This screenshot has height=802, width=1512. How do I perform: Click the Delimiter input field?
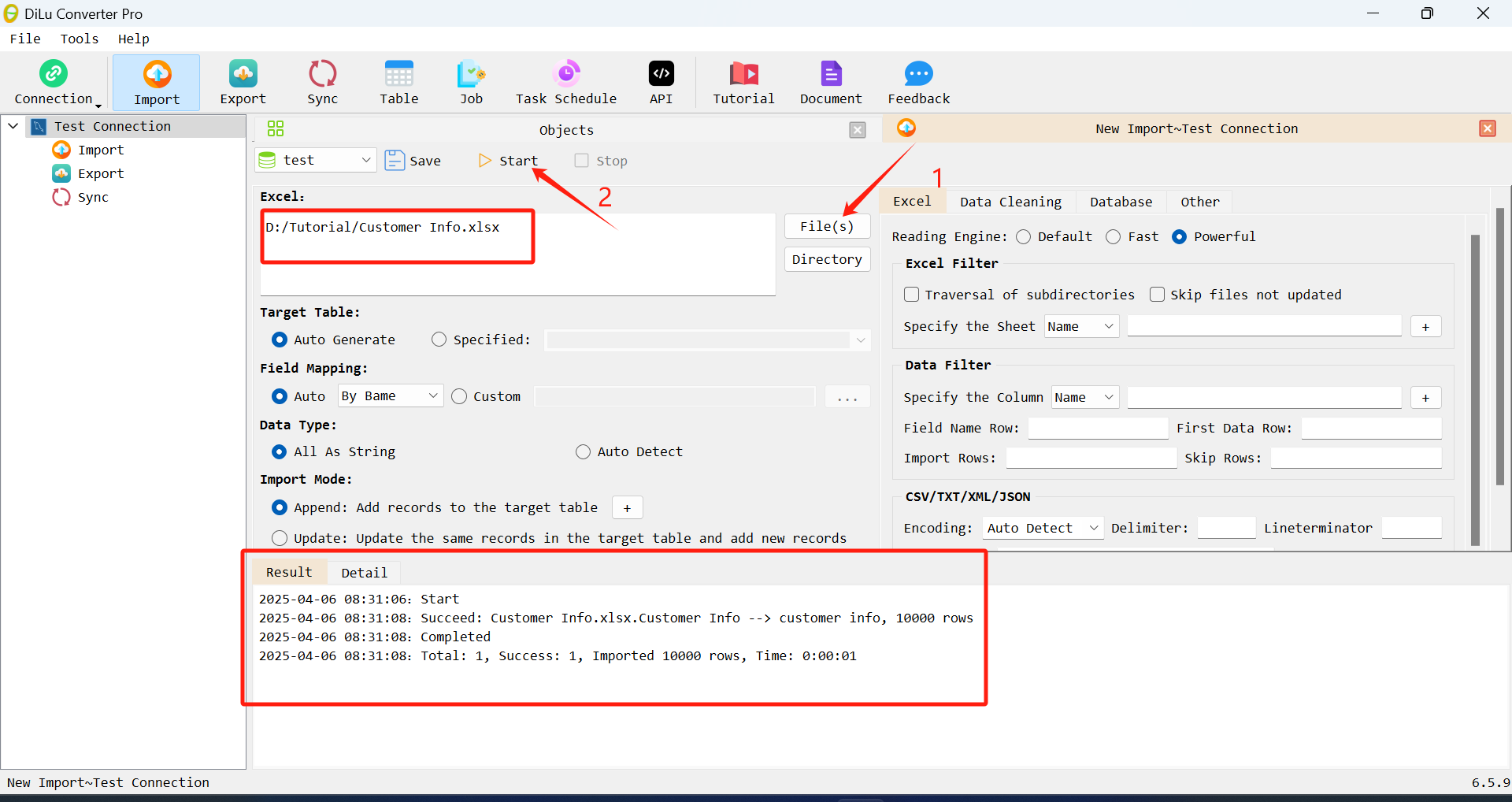click(1226, 528)
